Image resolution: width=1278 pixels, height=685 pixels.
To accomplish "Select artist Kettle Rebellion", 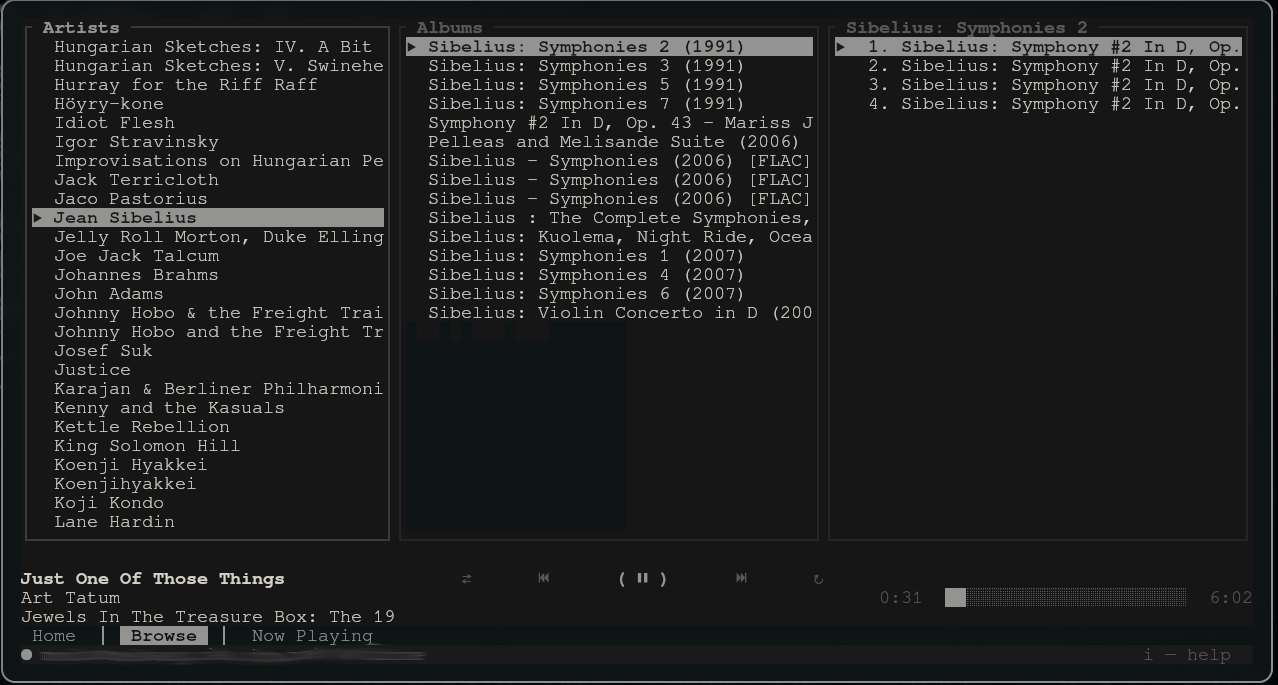I will [x=142, y=427].
